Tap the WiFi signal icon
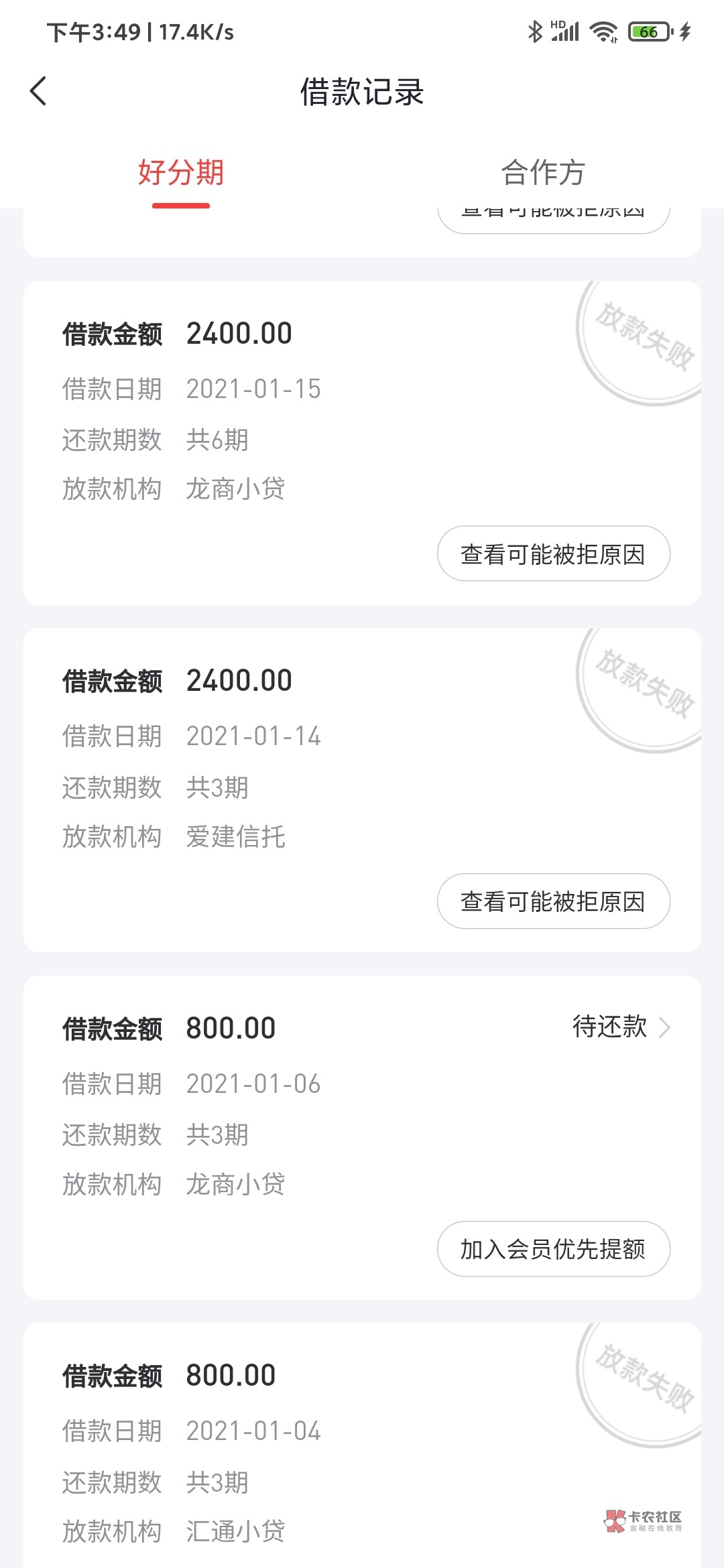Viewport: 724px width, 1568px height. (603, 31)
